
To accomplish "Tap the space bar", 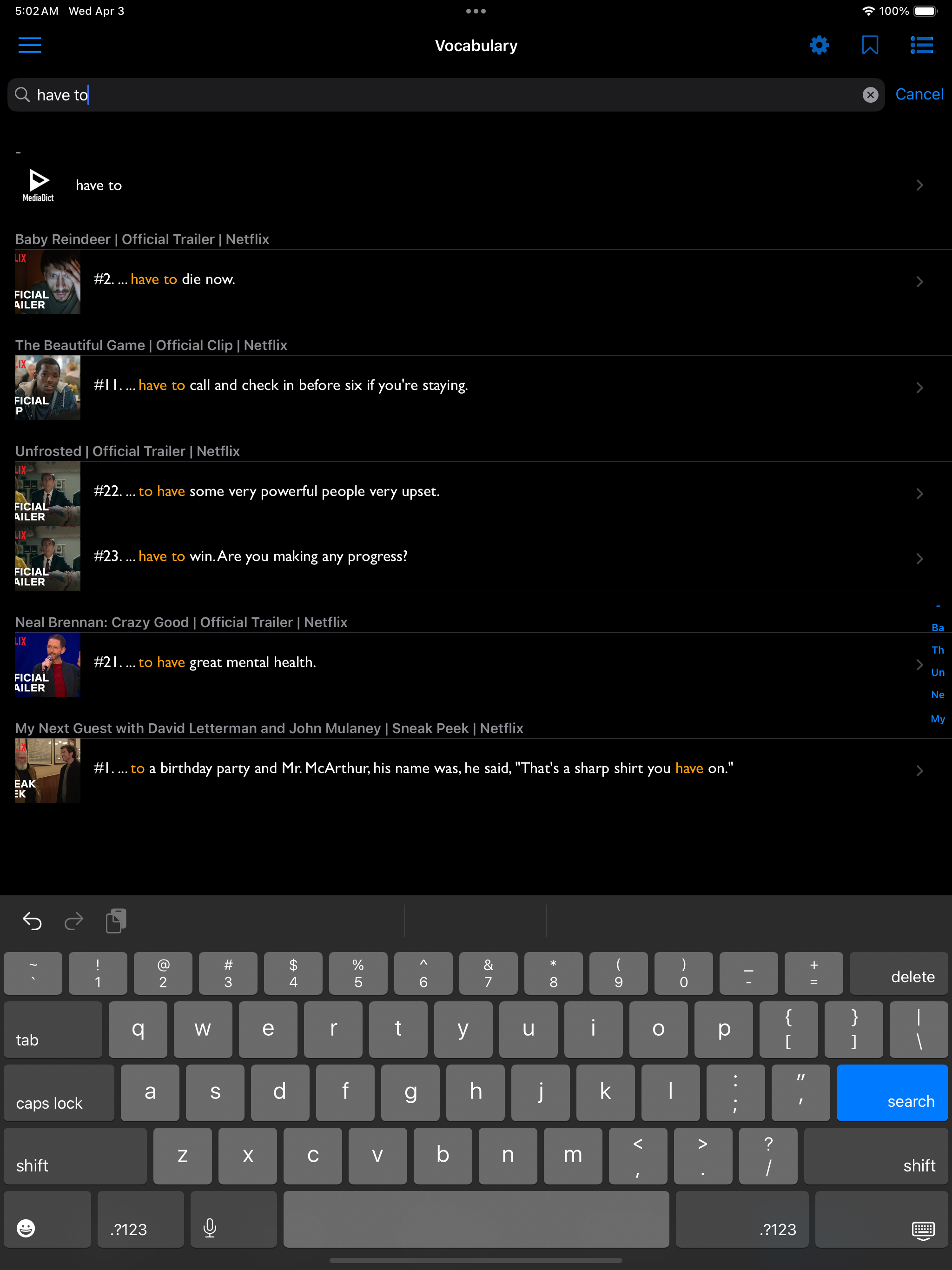I will (x=476, y=1219).
